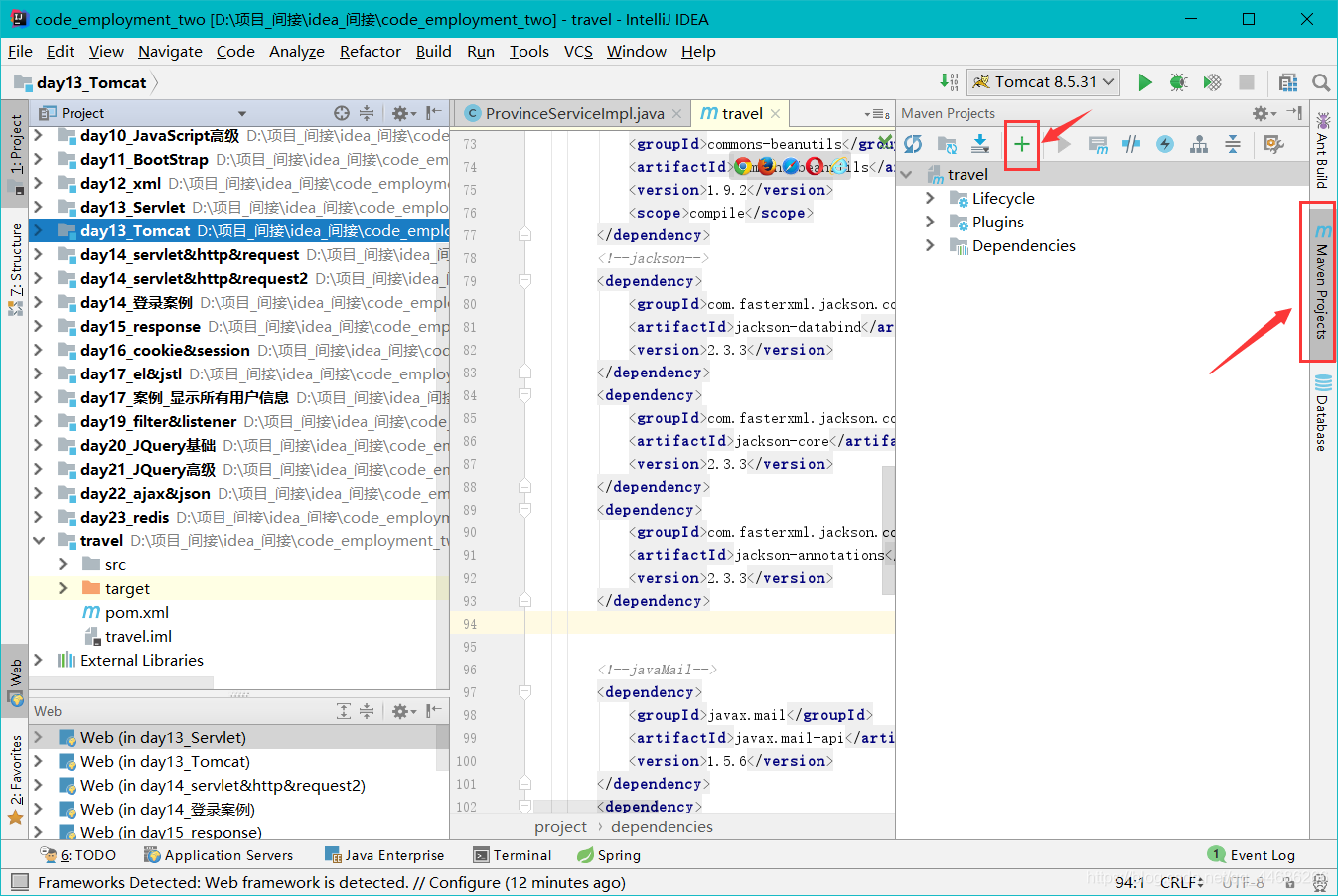The height and width of the screenshot is (896, 1338).
Task: Toggle the 1: Project tool window
Action: [x=15, y=153]
